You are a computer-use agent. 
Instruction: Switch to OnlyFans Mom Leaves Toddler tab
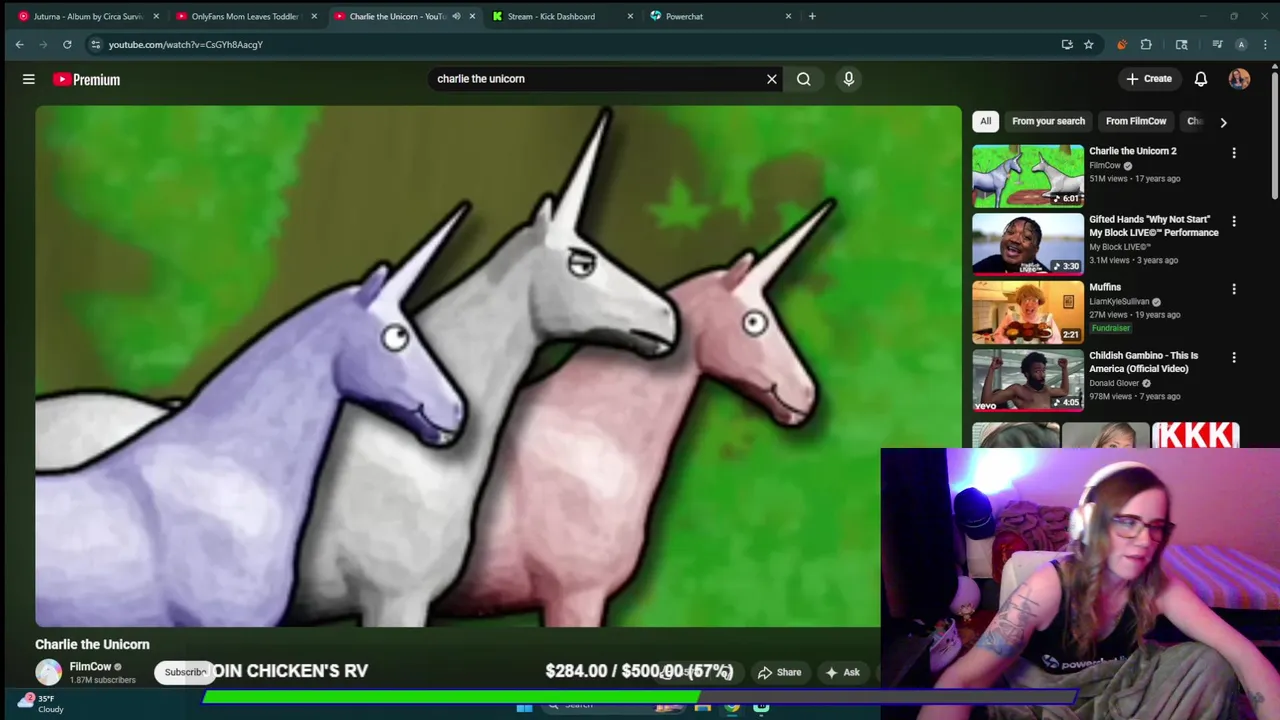point(246,16)
